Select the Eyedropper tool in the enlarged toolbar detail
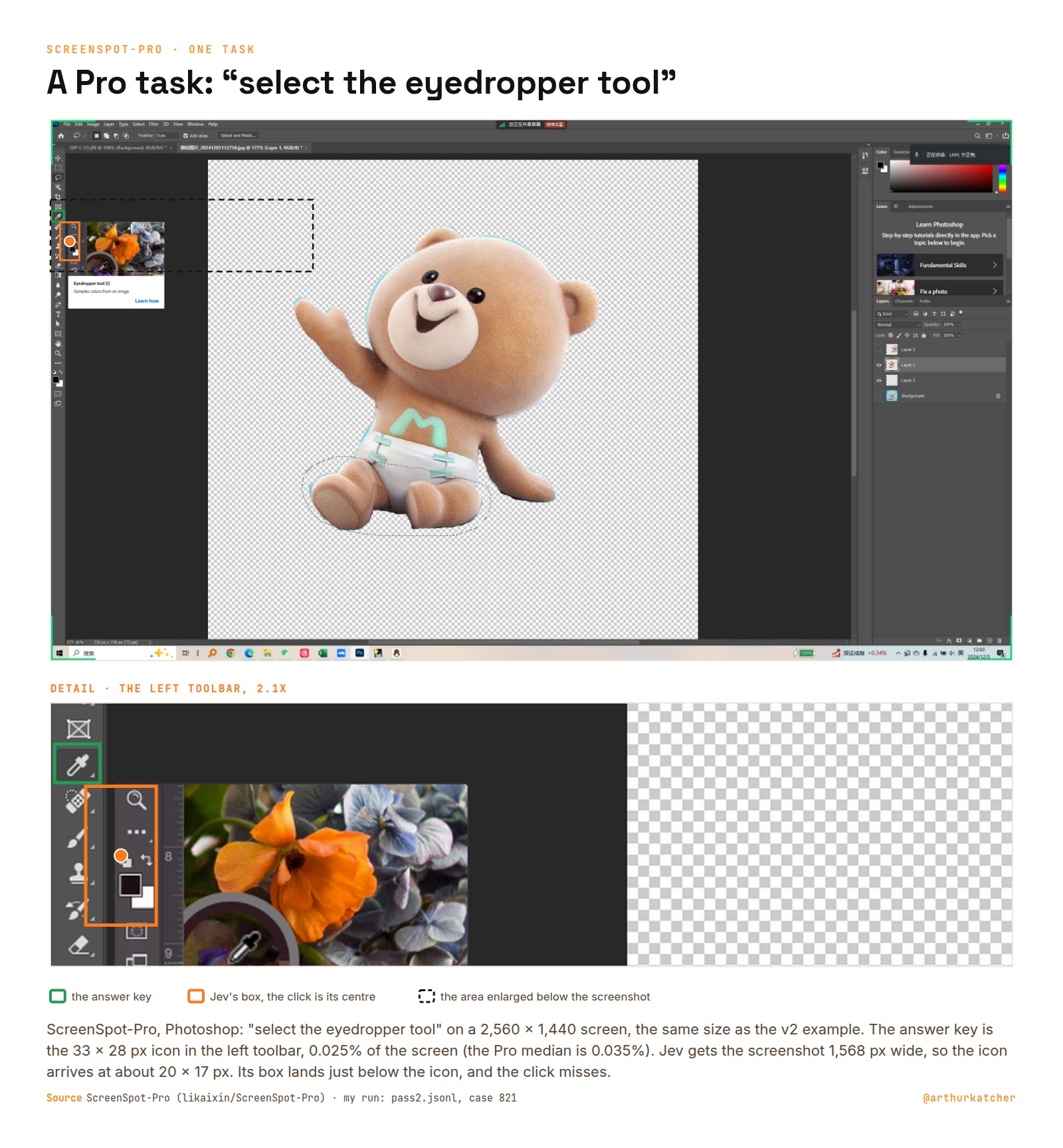The image size is (1063, 1148). (78, 765)
